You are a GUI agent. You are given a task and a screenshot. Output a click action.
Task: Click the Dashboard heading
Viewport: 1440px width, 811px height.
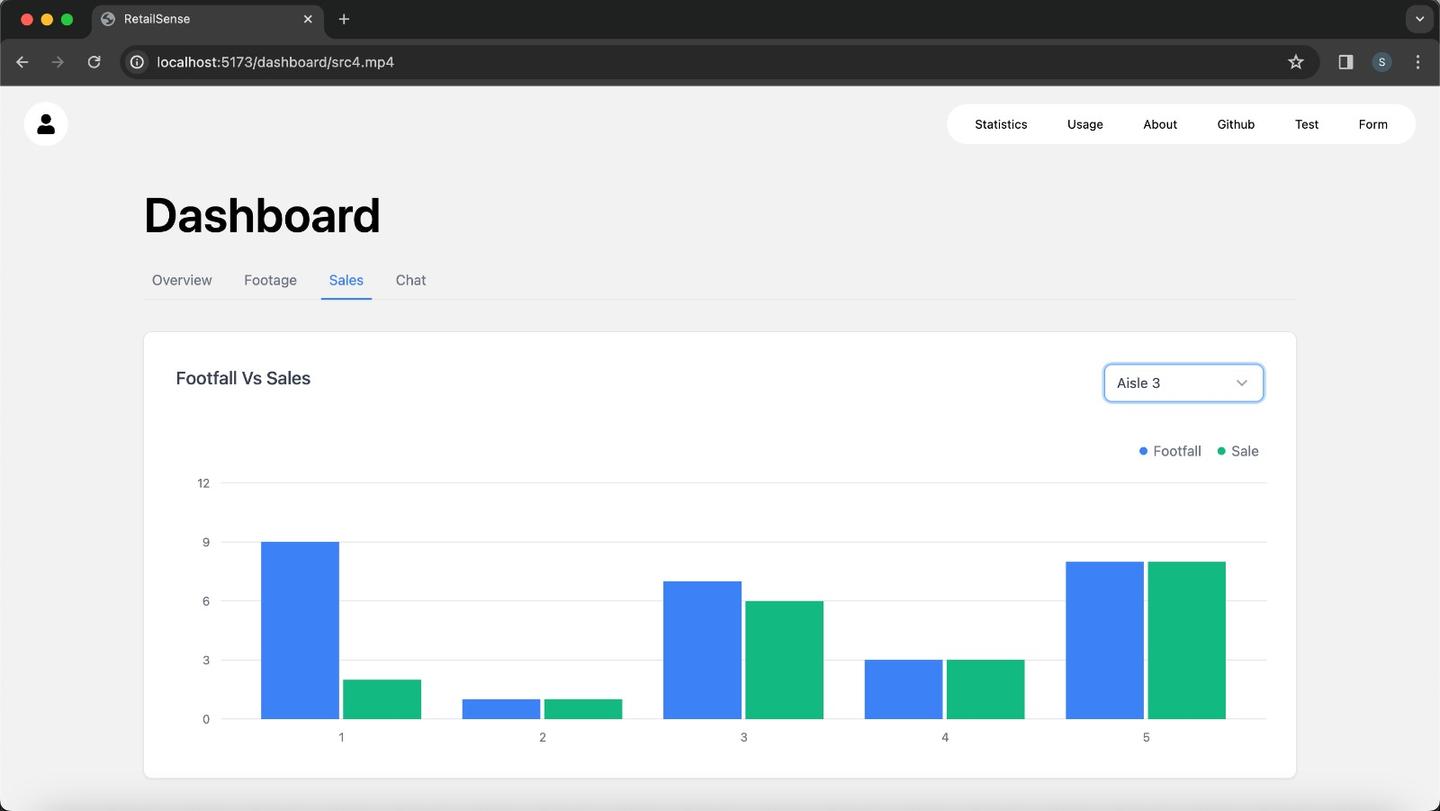point(262,215)
